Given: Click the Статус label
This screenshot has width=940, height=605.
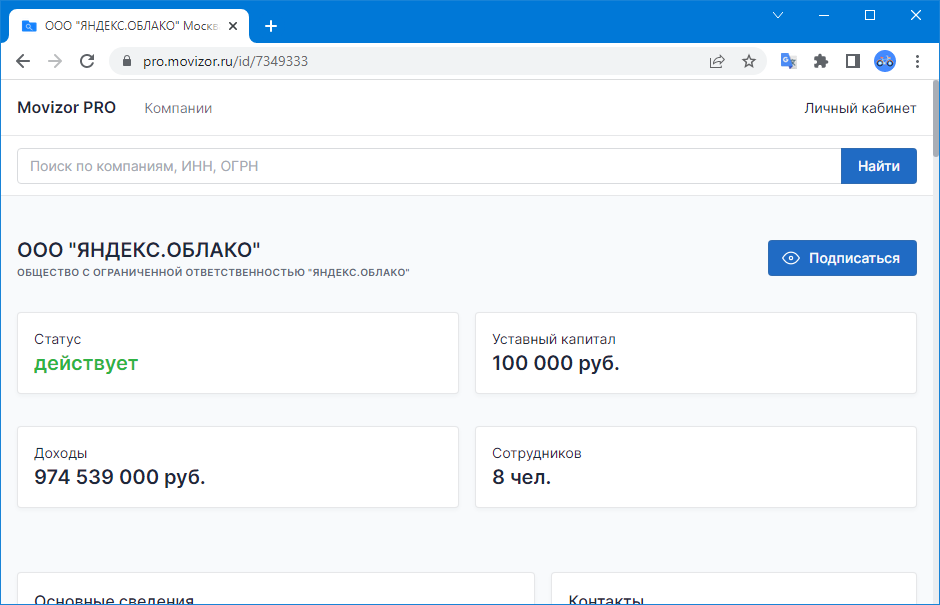Looking at the screenshot, I should tap(58, 339).
